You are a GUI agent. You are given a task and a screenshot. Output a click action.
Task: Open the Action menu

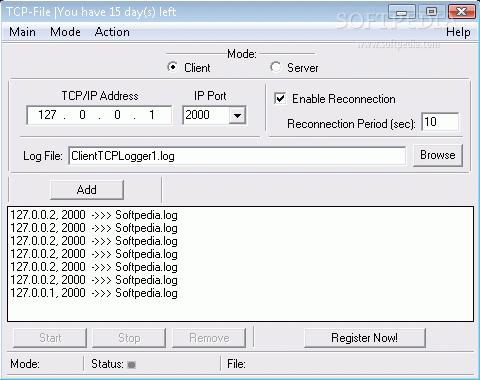(112, 32)
